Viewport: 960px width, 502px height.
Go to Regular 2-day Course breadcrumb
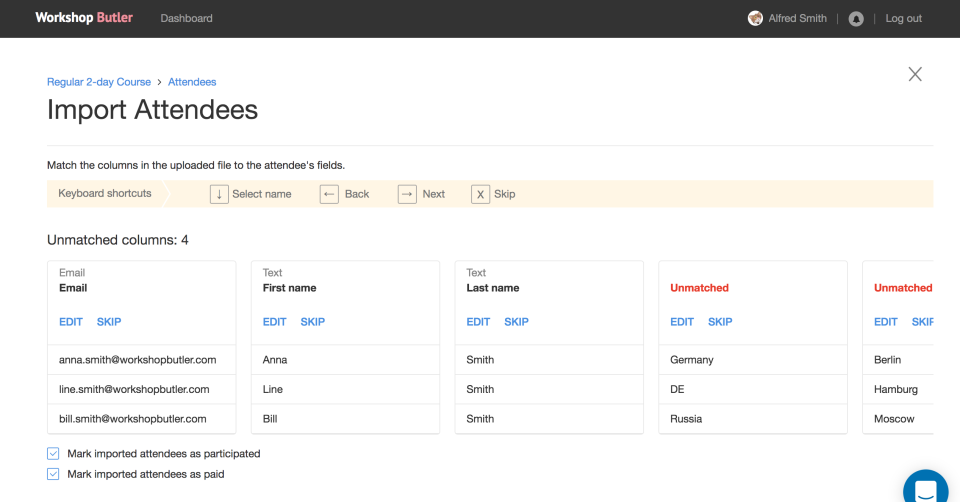(99, 82)
